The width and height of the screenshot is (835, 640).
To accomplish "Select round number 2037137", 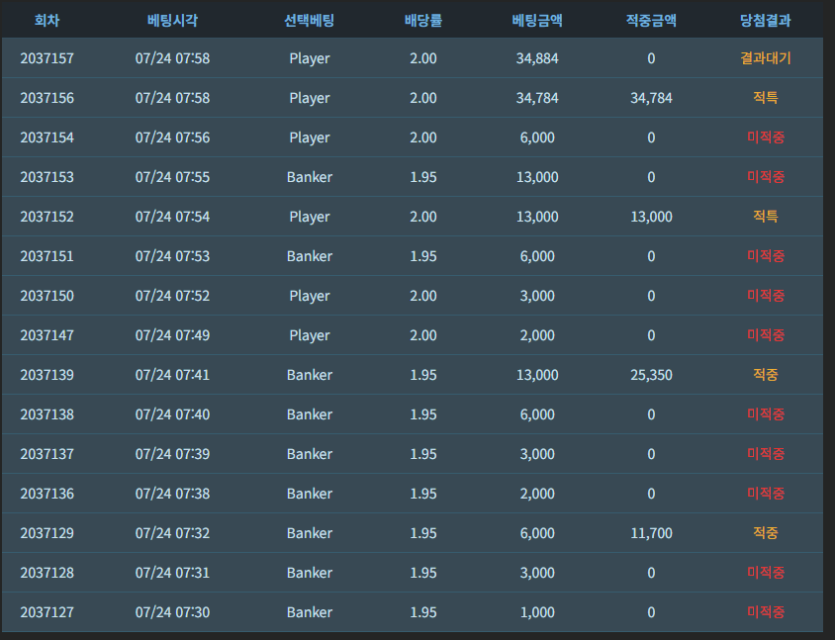I will click(x=47, y=454).
